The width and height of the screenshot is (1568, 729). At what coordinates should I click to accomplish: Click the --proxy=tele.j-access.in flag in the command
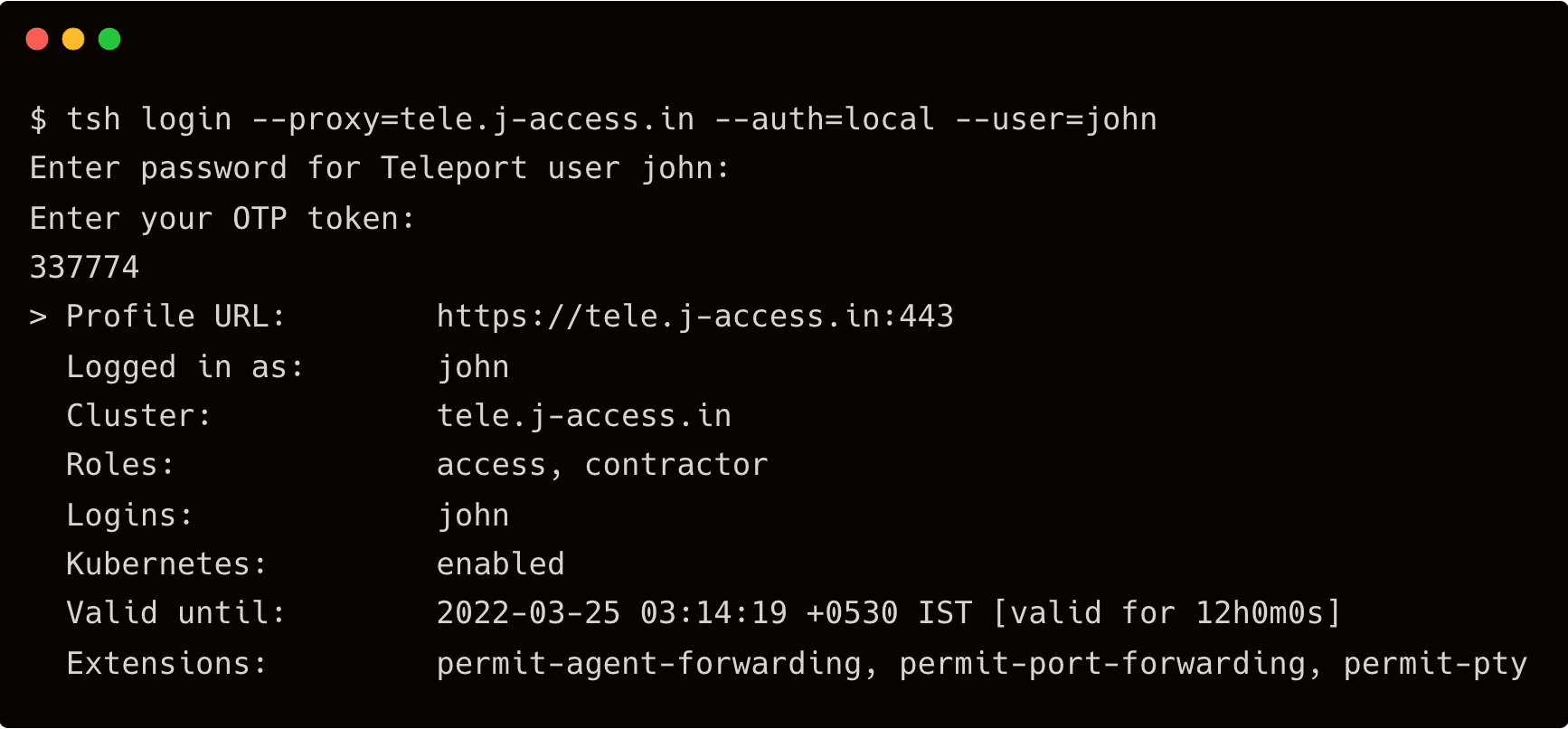(473, 119)
